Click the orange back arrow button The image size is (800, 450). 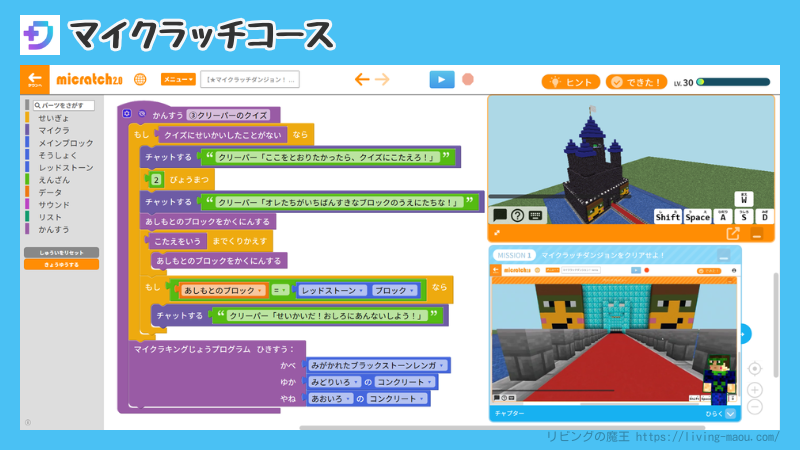35,80
